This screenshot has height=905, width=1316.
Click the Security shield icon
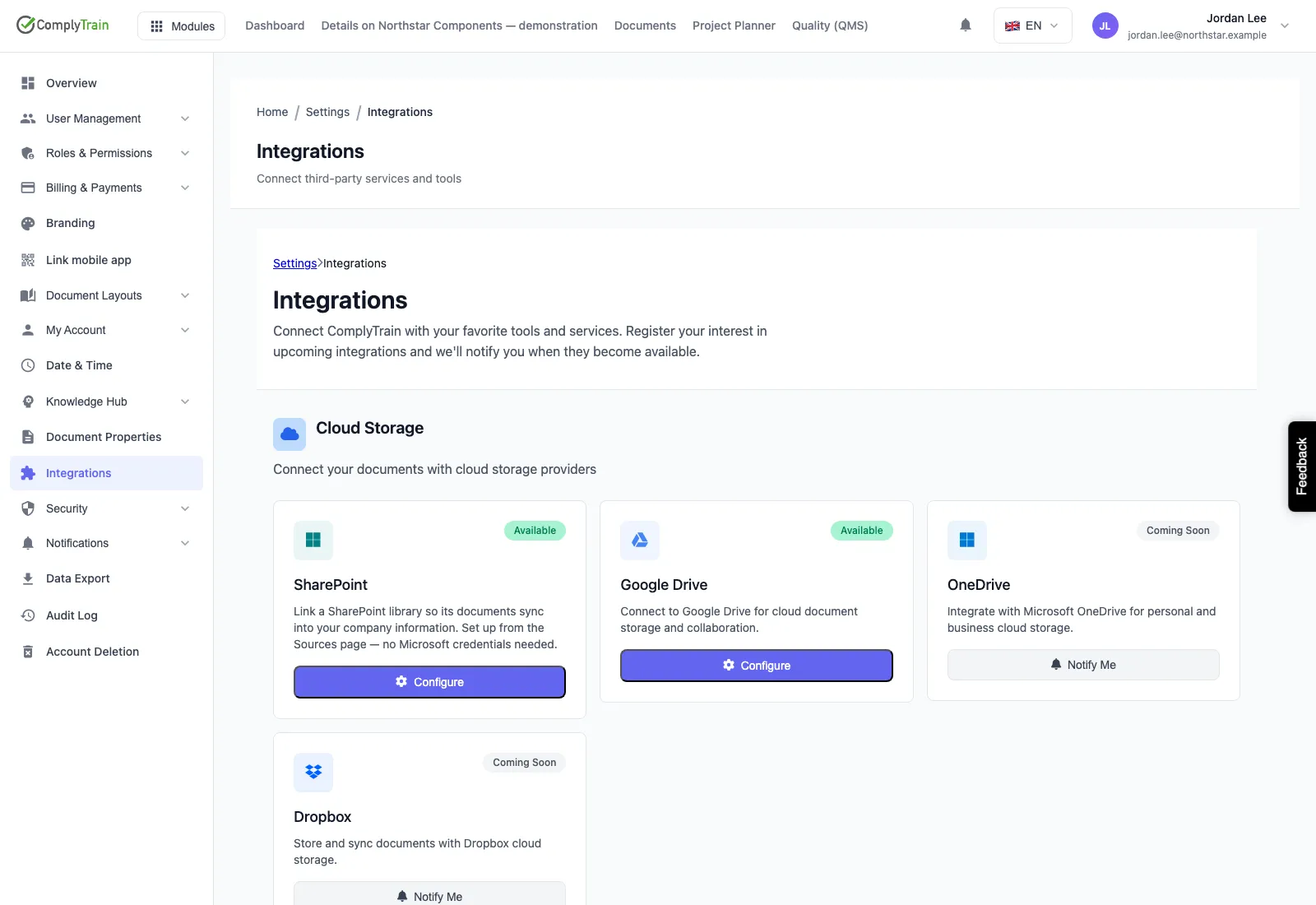click(28, 508)
